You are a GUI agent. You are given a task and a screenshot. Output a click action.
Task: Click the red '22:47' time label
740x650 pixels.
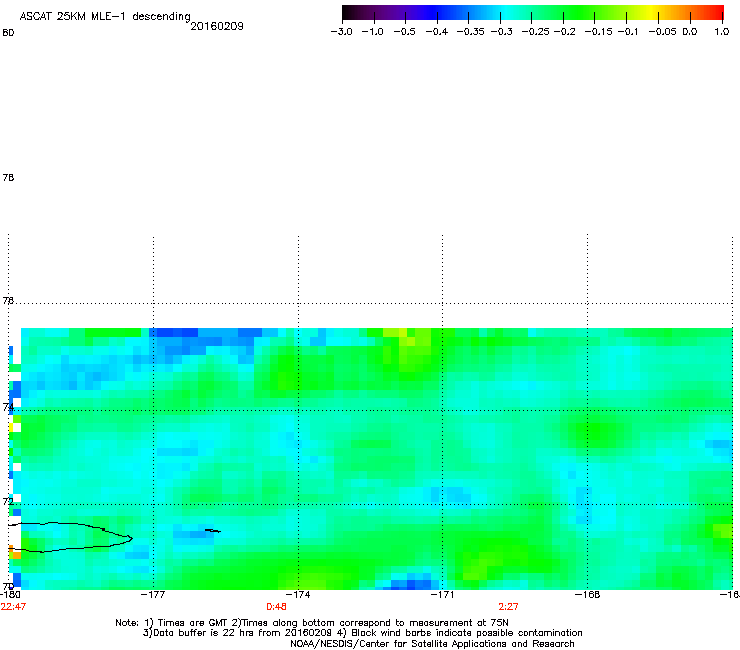click(13, 607)
